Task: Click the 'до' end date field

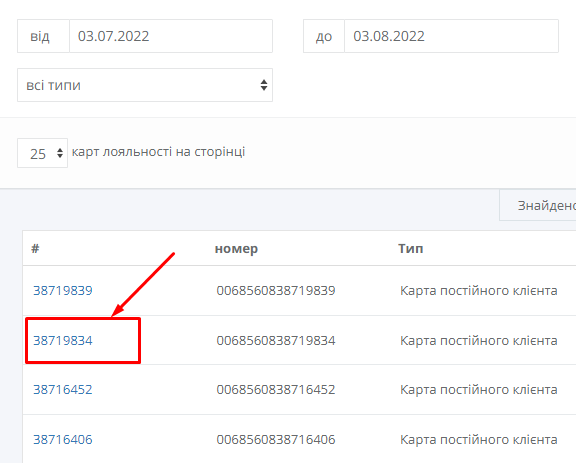Action: coord(451,36)
